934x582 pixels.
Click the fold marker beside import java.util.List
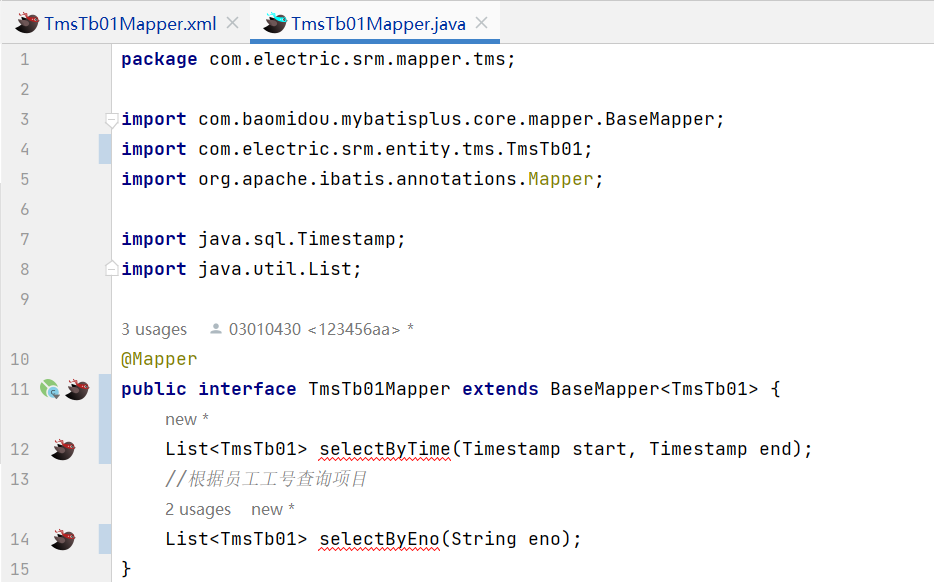(111, 268)
